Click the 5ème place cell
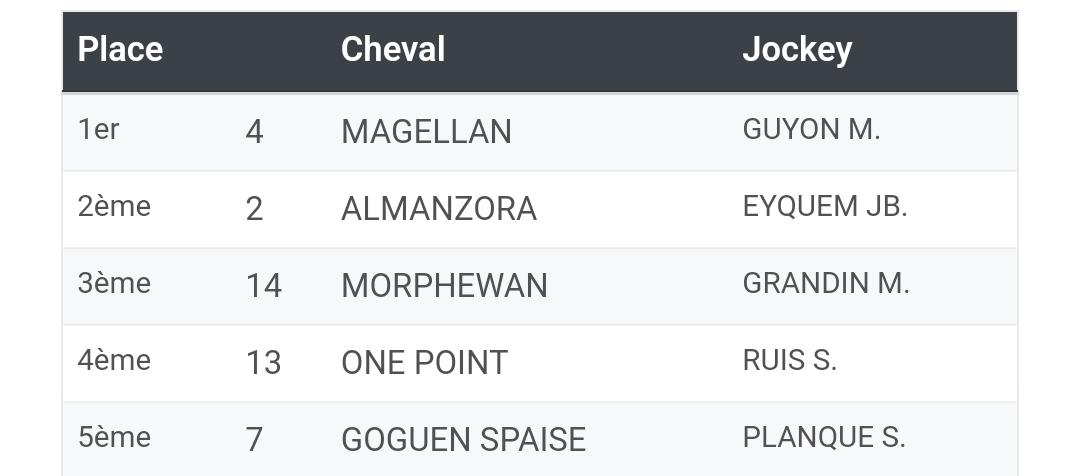Screen dimensions: 1080x476 pos(114,437)
